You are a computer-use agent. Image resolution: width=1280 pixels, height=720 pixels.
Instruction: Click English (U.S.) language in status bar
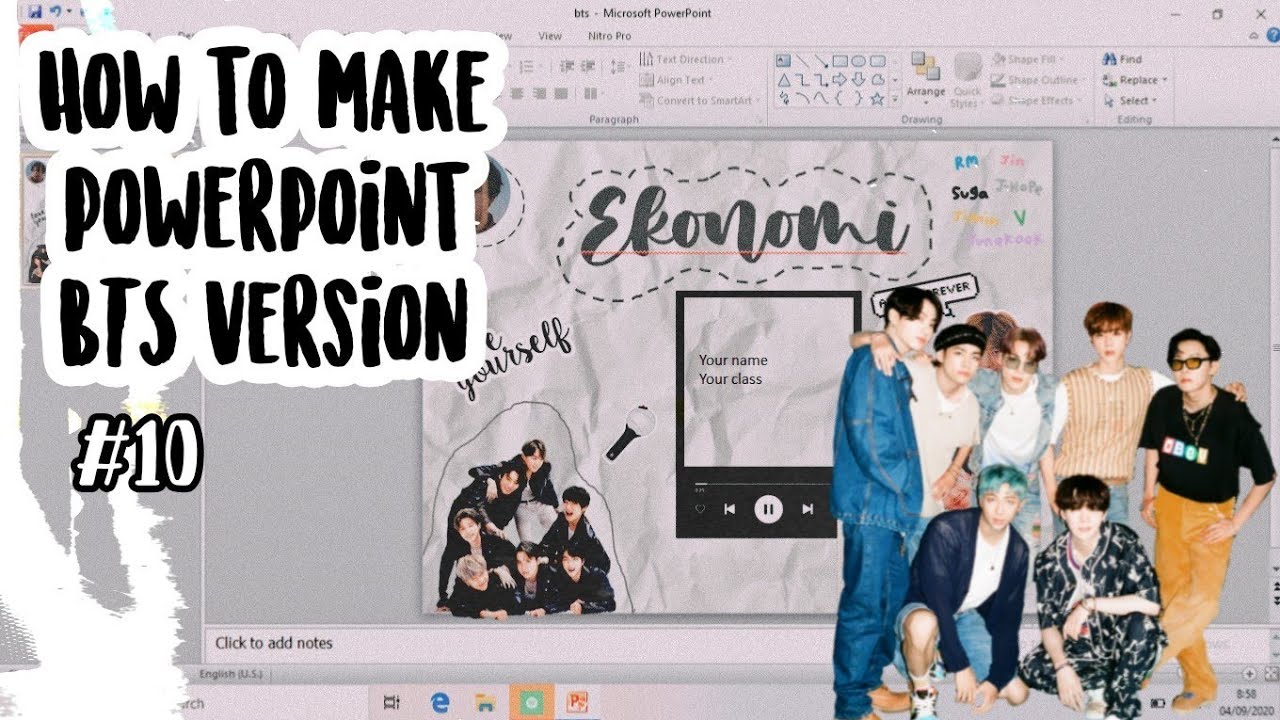[x=231, y=675]
